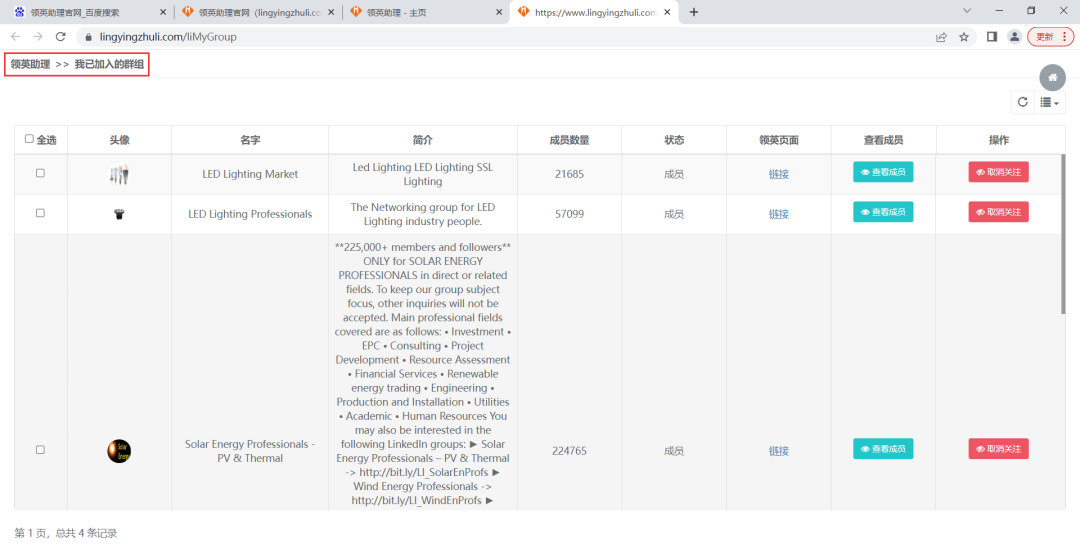Click the 状态 column header
Image resolution: width=1080 pixels, height=548 pixels.
point(674,140)
